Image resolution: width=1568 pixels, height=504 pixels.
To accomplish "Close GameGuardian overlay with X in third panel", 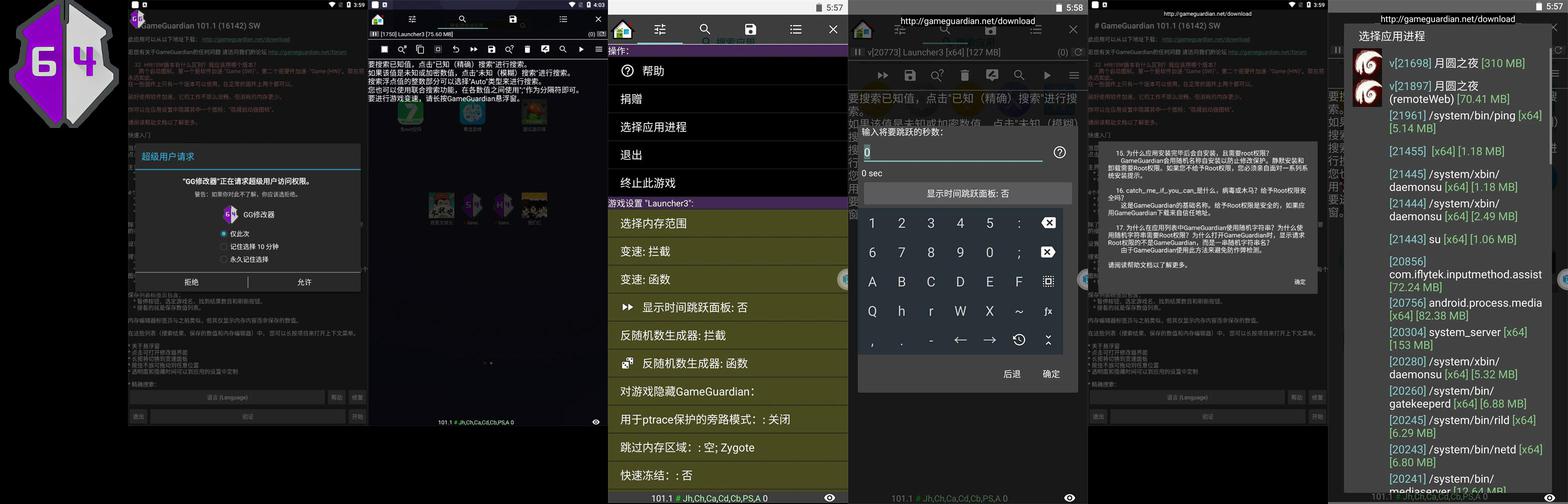I will pos(833,30).
